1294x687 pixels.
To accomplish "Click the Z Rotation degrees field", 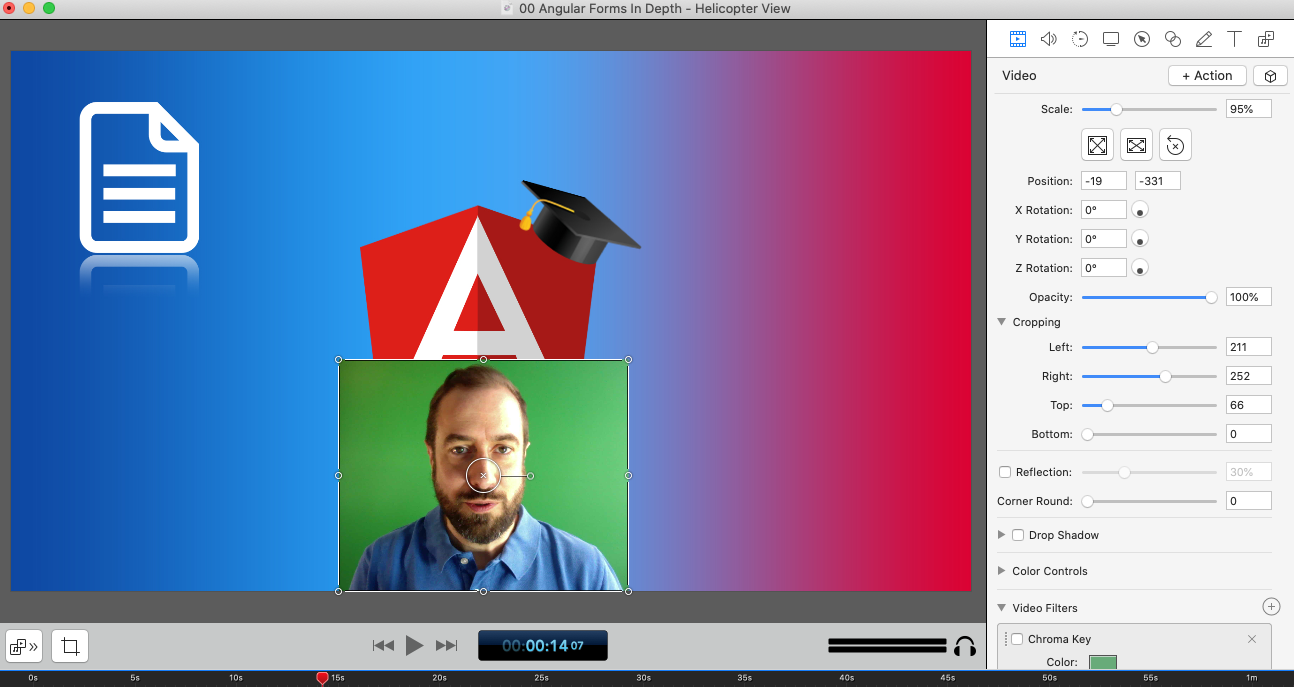I will [x=1103, y=268].
